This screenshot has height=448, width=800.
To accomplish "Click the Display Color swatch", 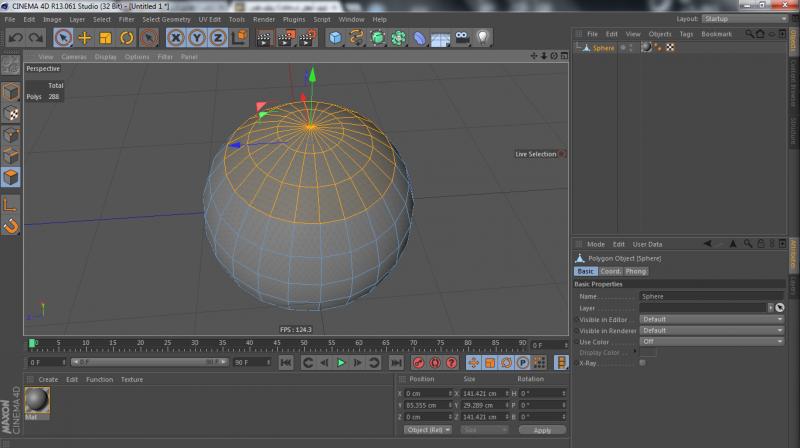I will pos(648,352).
